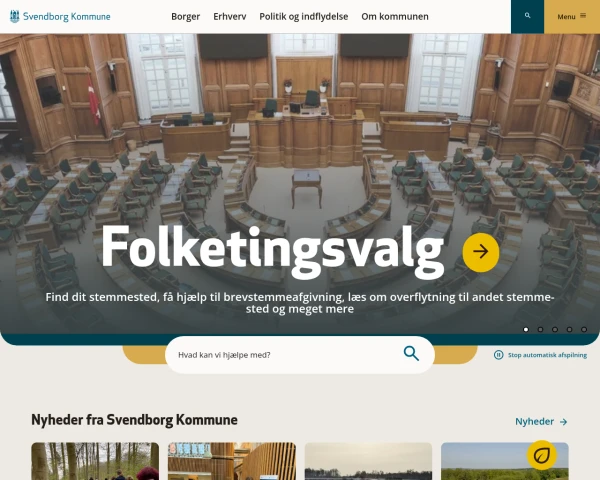This screenshot has height=480, width=600.
Task: Open search via the dark header magnifier icon
Action: 527,16
